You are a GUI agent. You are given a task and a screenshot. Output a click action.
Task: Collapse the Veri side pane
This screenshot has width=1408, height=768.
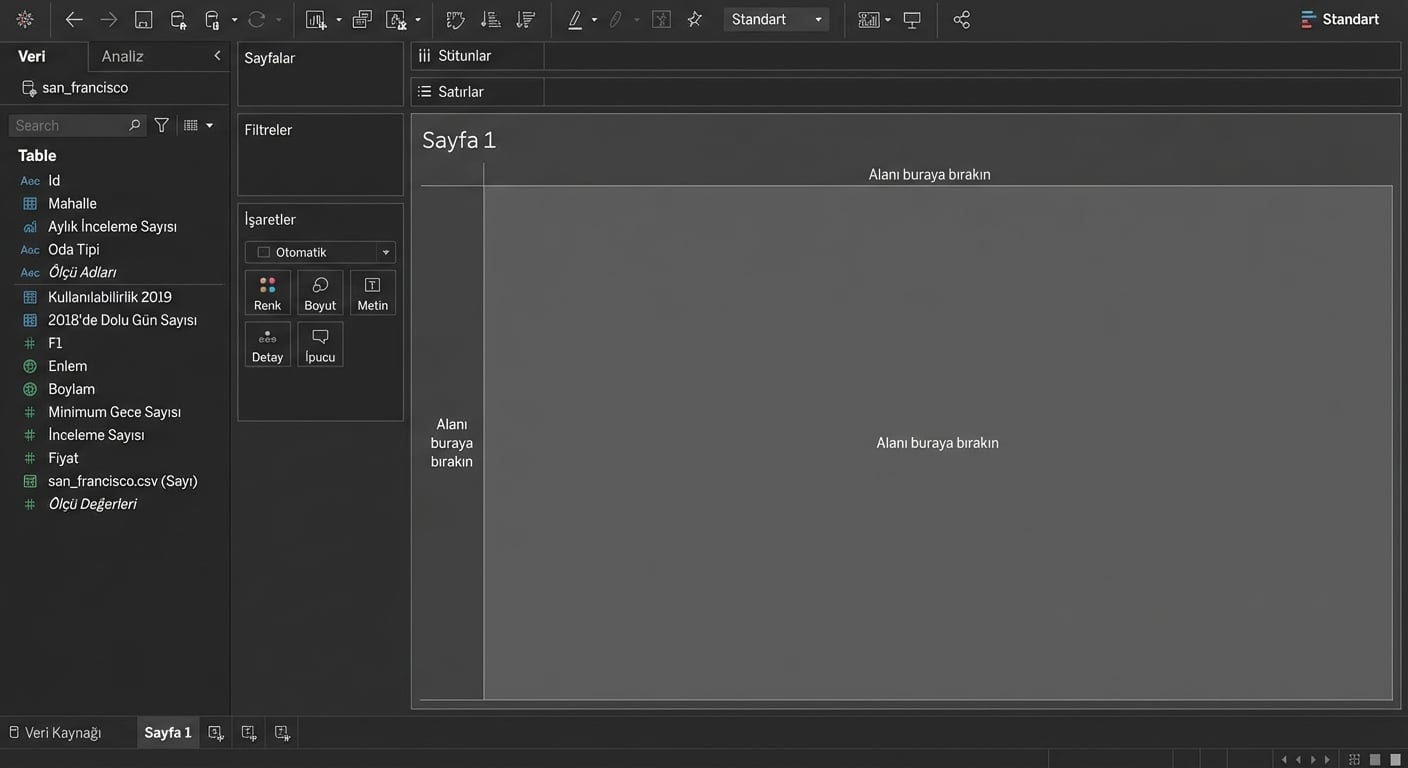pyautogui.click(x=217, y=56)
